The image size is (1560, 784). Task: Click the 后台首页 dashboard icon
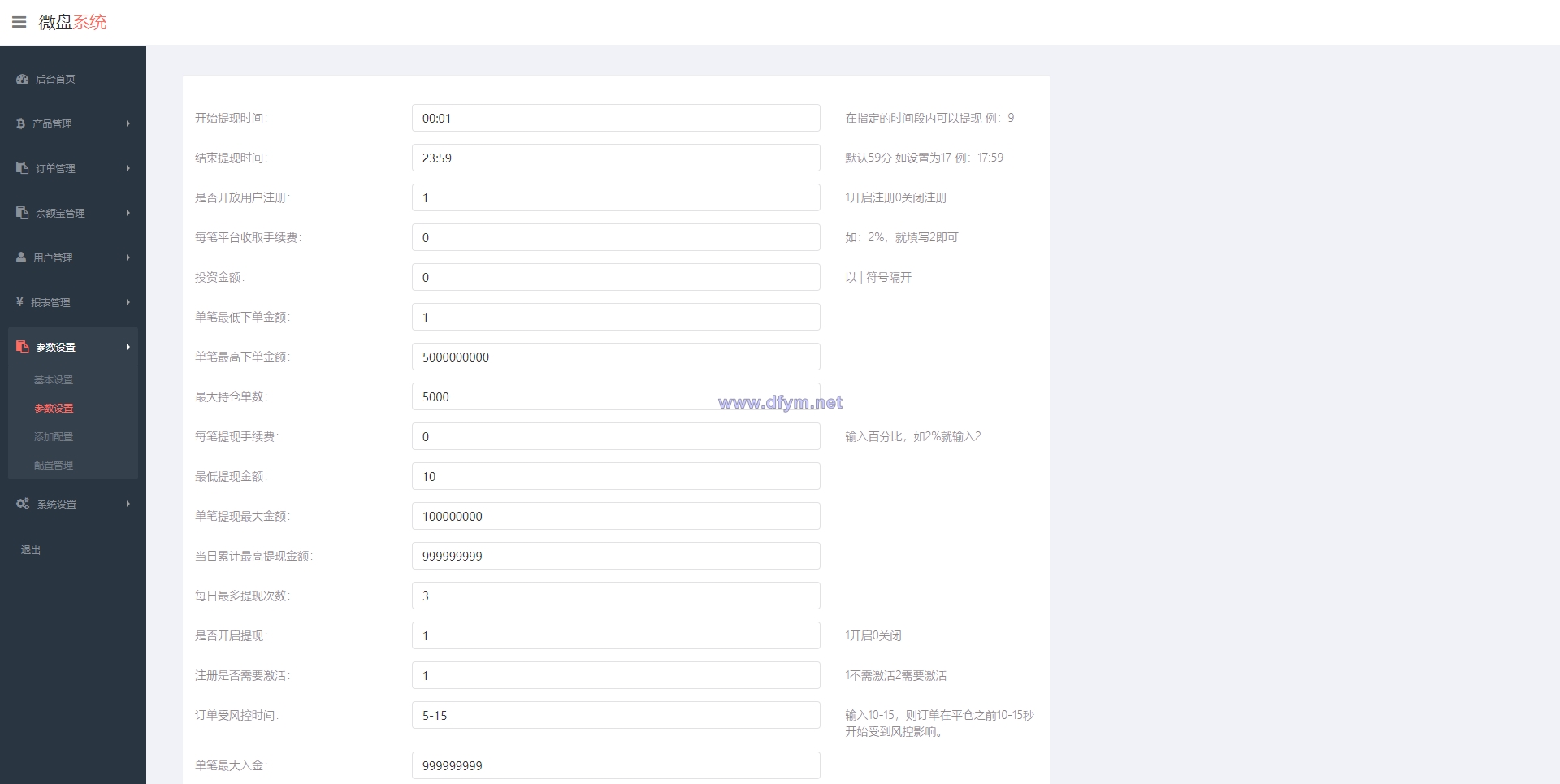(22, 79)
